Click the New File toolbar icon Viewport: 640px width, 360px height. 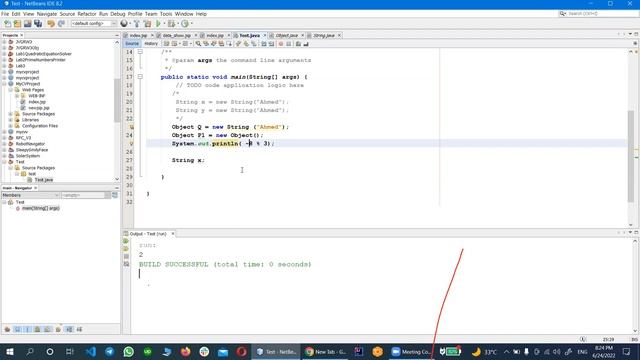click(x=7, y=24)
